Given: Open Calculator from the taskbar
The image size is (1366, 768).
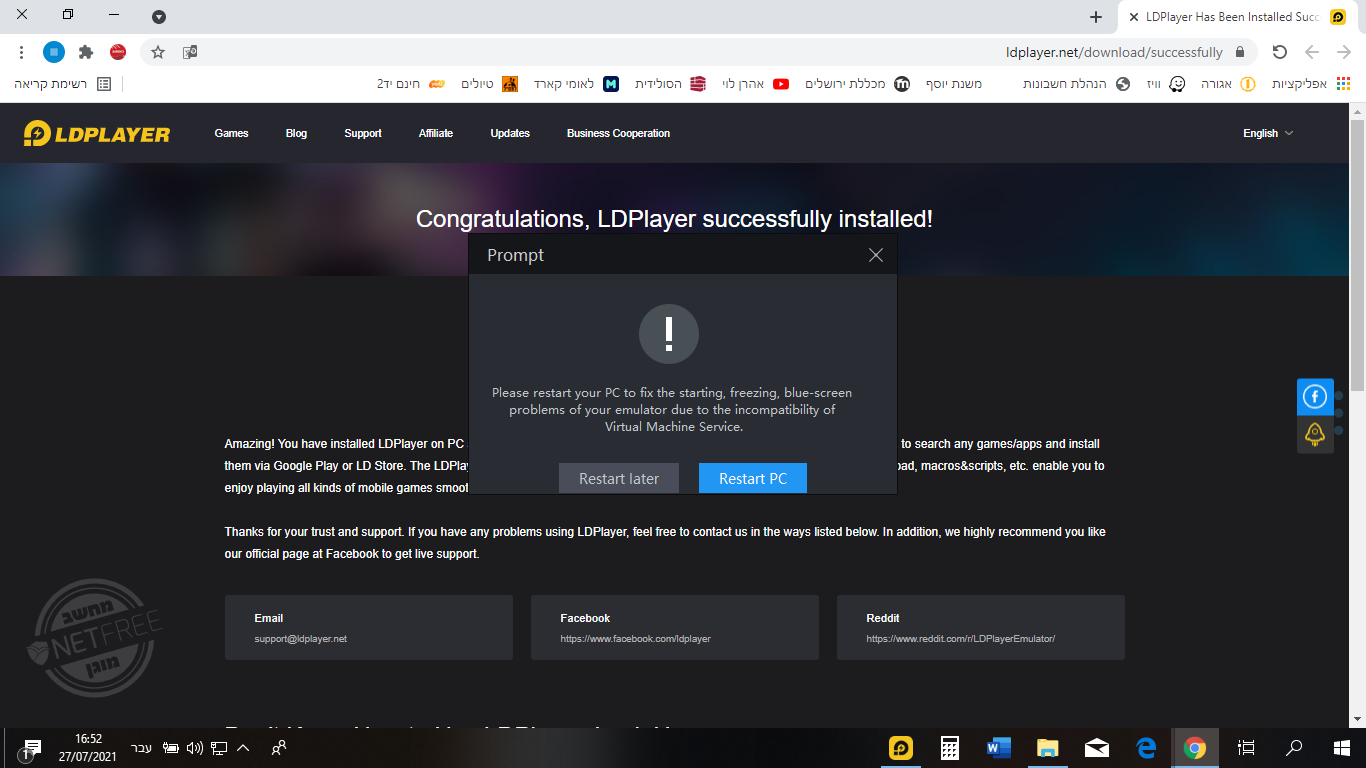Looking at the screenshot, I should [x=950, y=748].
